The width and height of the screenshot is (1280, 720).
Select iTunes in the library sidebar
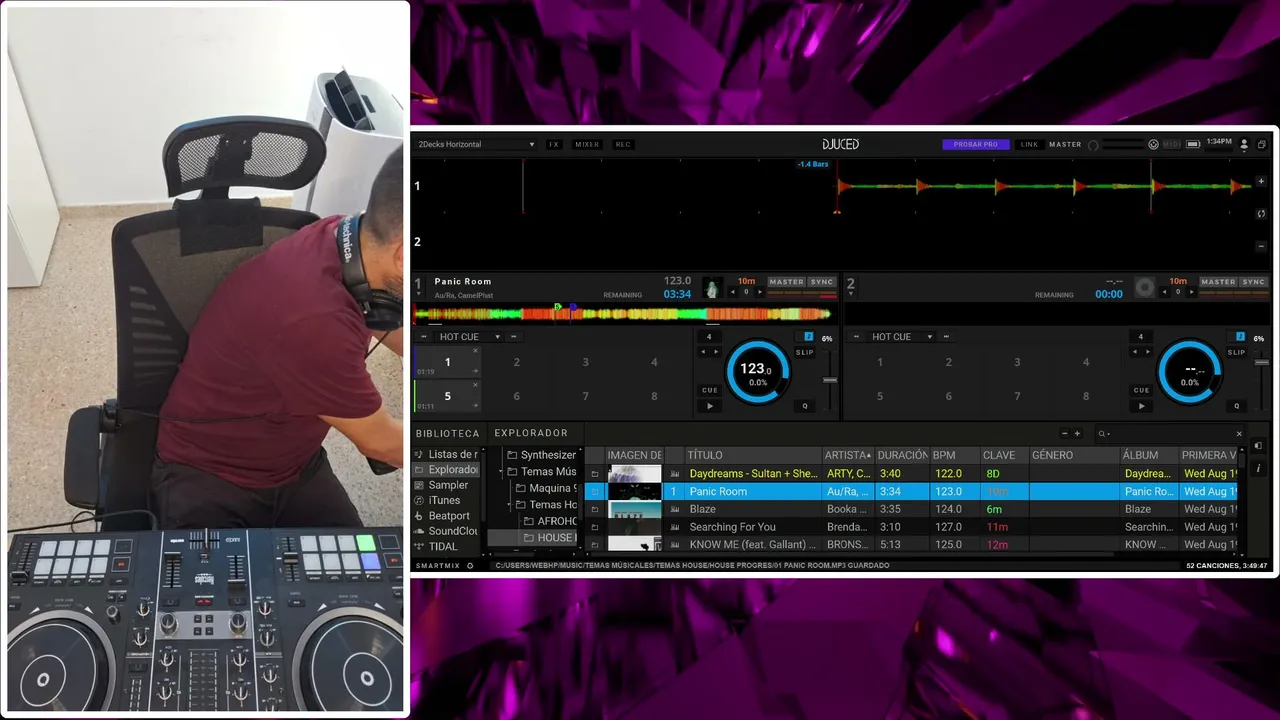tap(444, 500)
